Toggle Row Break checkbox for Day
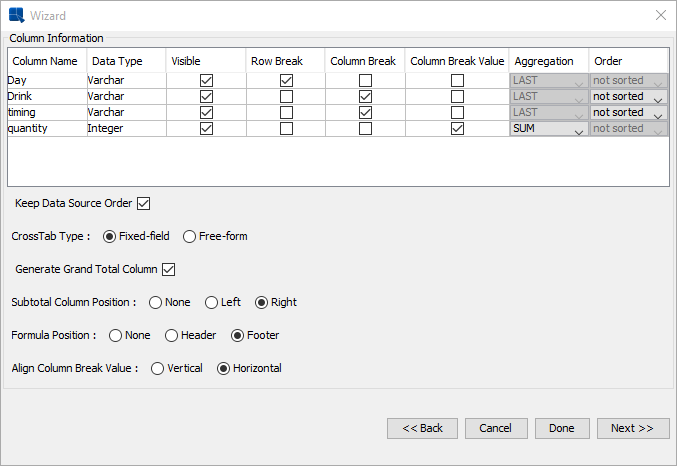This screenshot has height=466, width=677. 286,80
